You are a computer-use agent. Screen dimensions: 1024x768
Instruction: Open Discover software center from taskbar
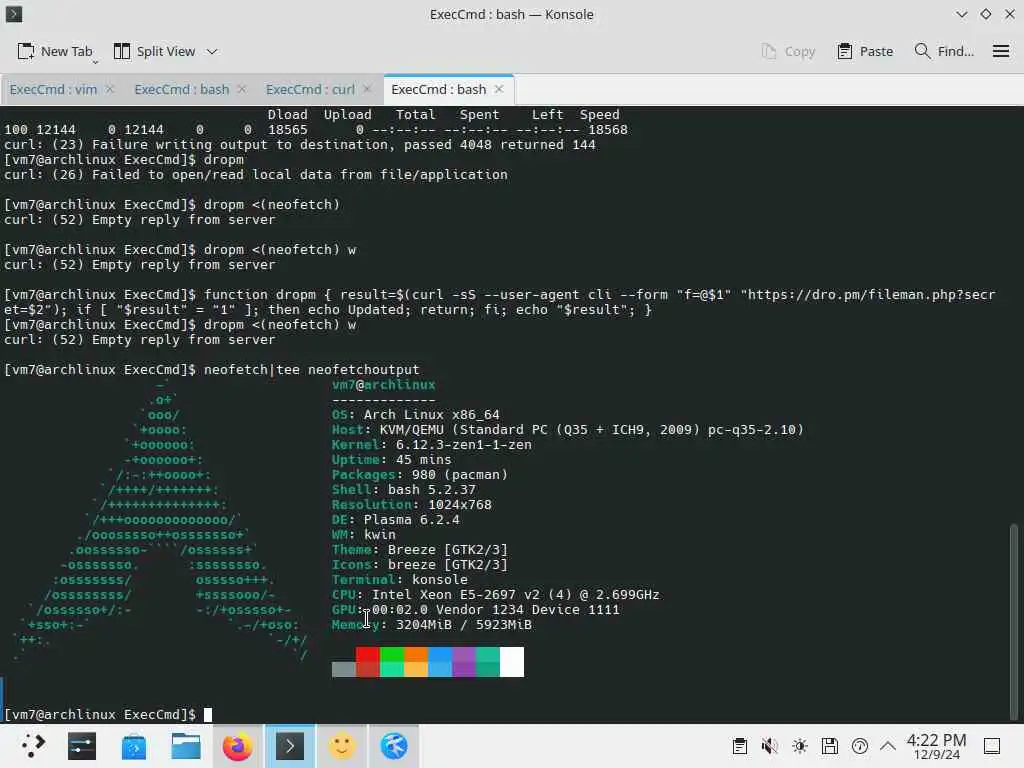click(134, 746)
